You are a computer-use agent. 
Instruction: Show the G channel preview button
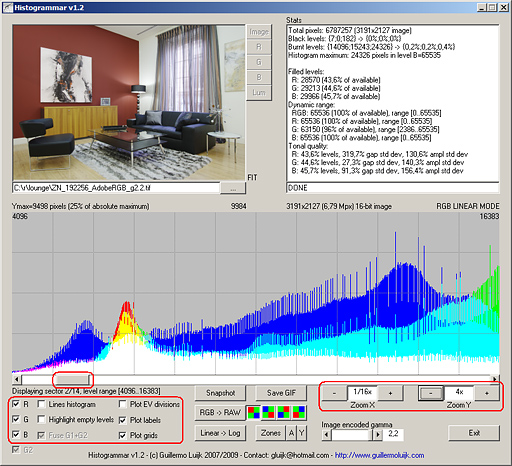[259, 62]
